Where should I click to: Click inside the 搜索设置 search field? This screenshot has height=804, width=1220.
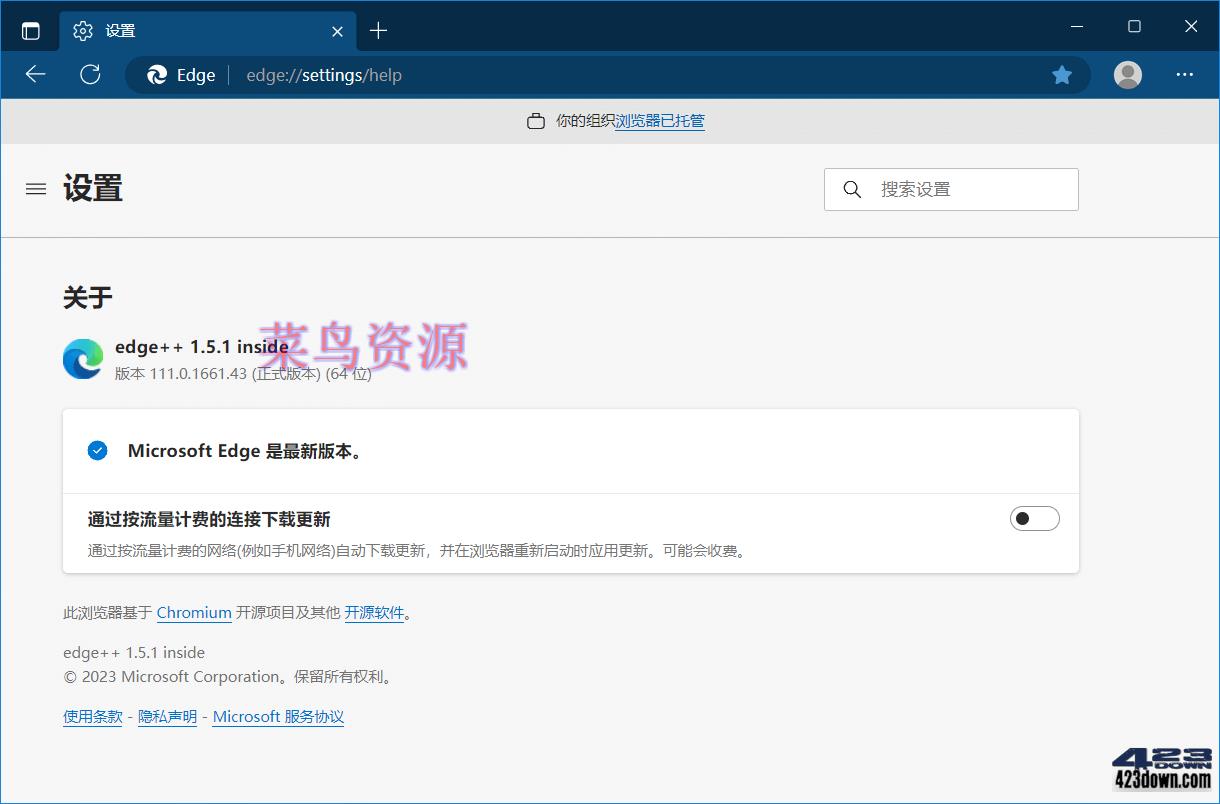click(950, 189)
